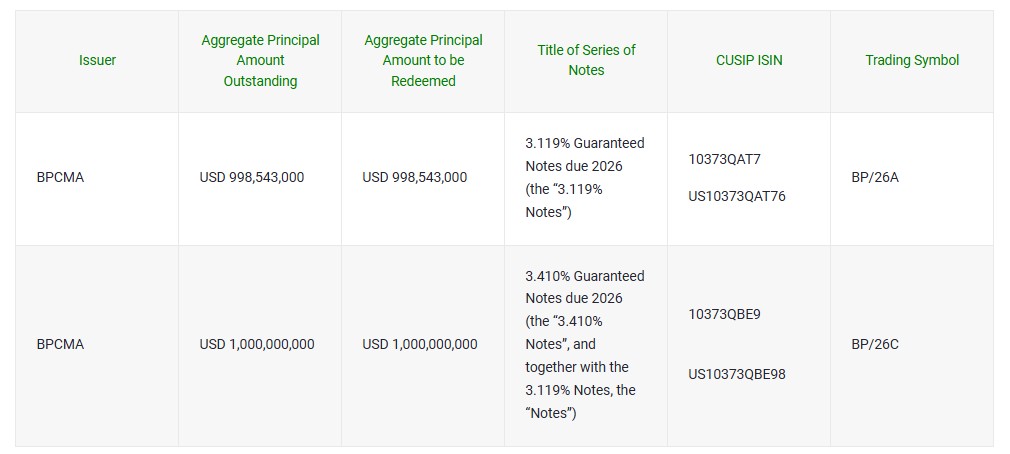Click the ISIN code US10373QAT76
1010x454 pixels.
(x=737, y=196)
